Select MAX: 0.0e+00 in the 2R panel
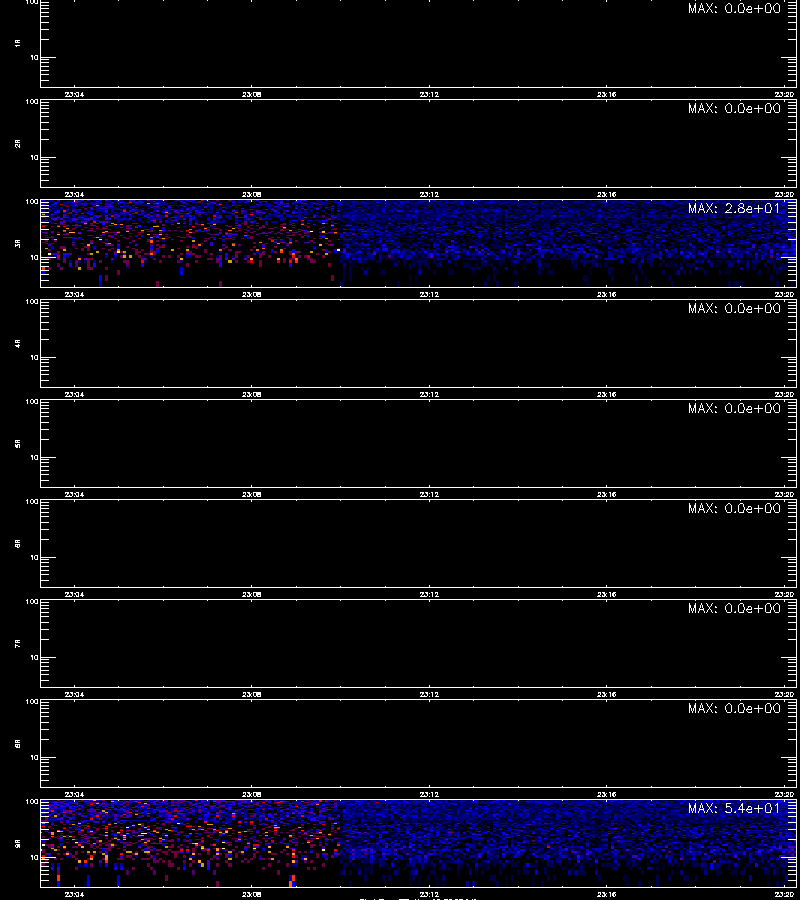This screenshot has height=900, width=800. pyautogui.click(x=734, y=108)
